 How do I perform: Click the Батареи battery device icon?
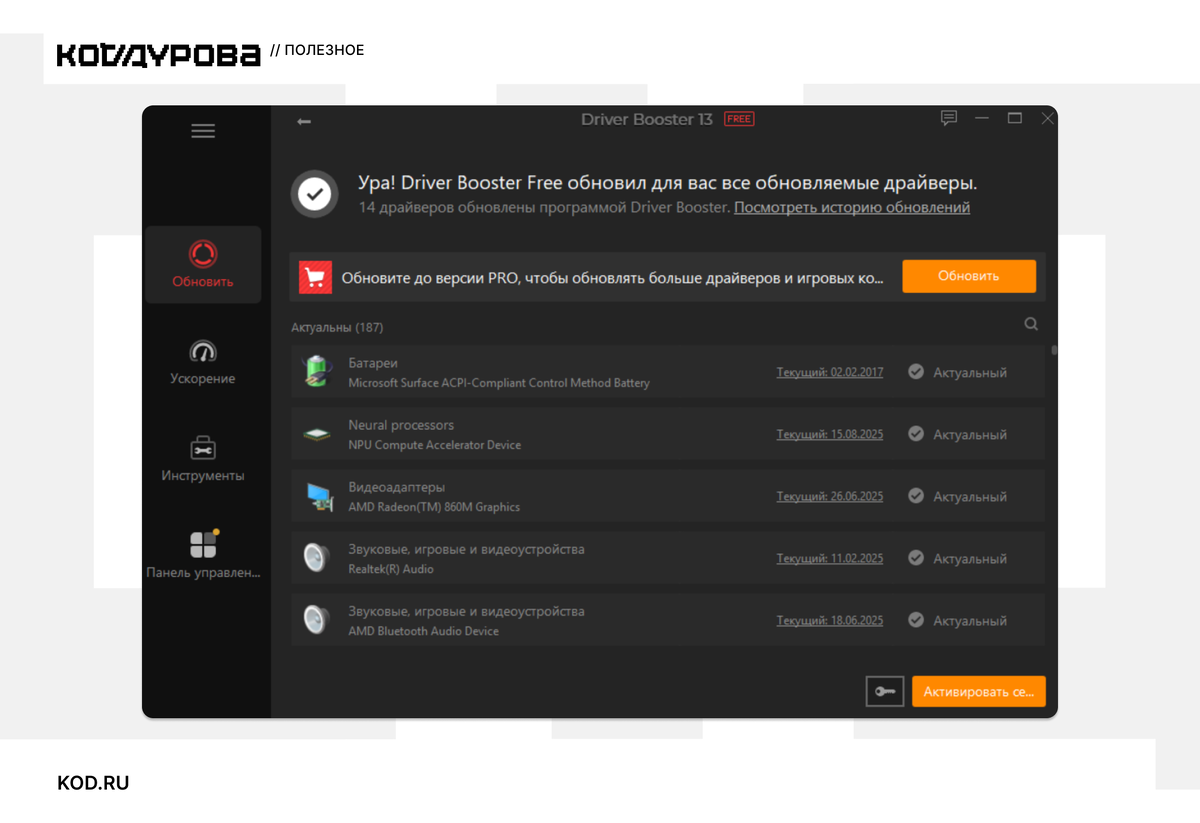[x=317, y=372]
